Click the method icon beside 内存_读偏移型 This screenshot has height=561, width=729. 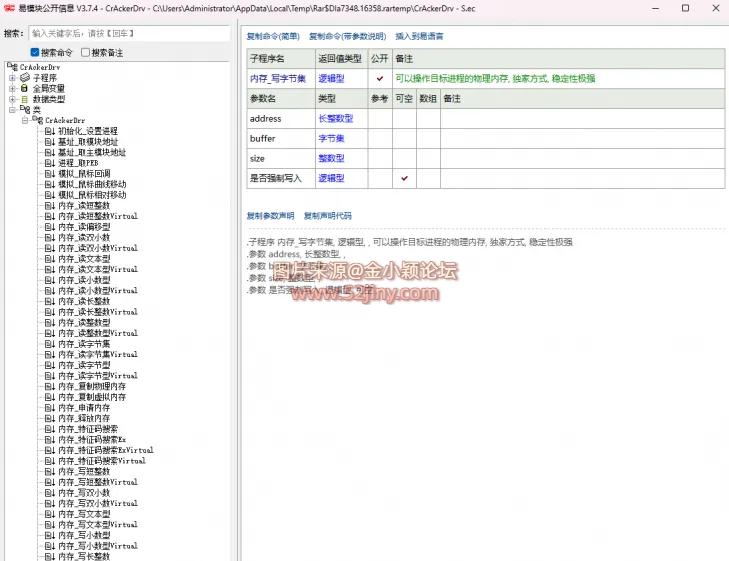50,227
